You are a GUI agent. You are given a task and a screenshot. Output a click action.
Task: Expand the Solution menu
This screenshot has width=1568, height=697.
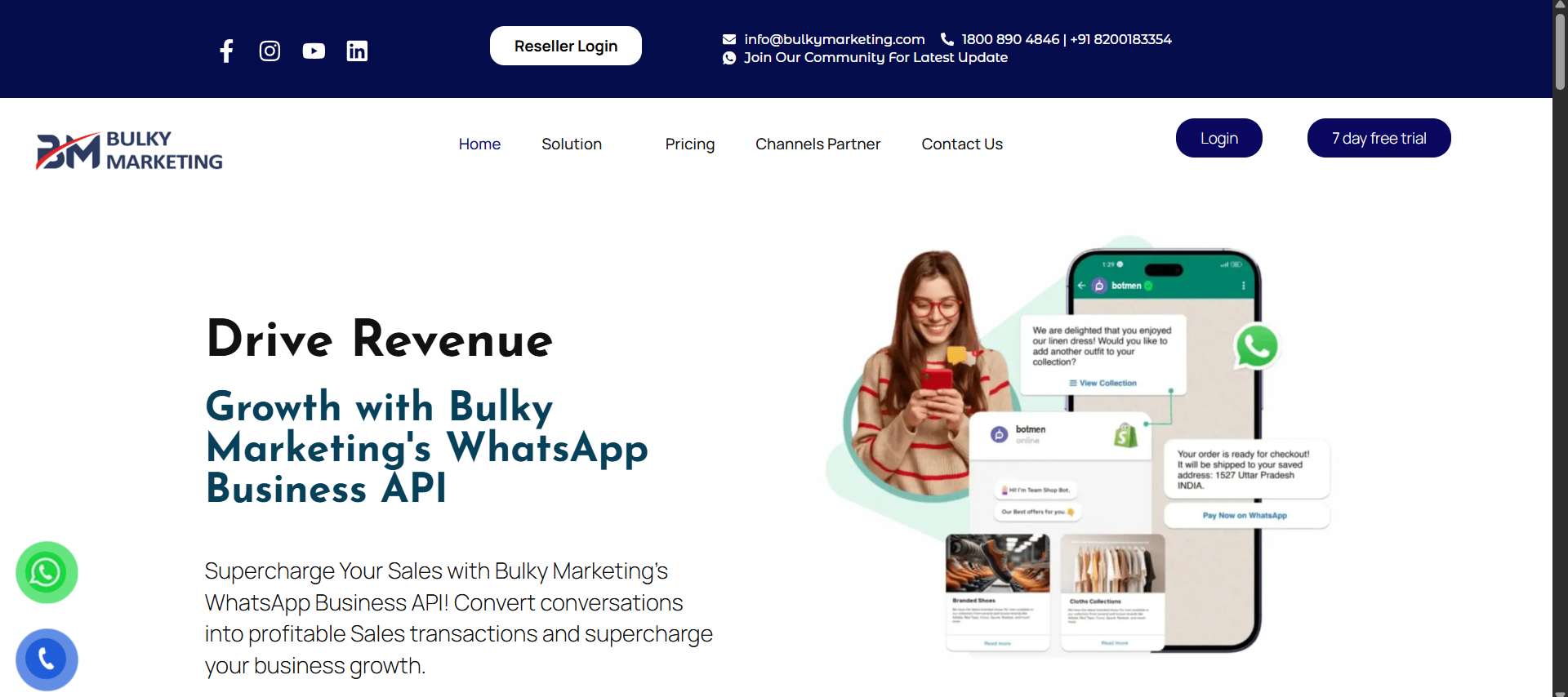click(x=572, y=144)
